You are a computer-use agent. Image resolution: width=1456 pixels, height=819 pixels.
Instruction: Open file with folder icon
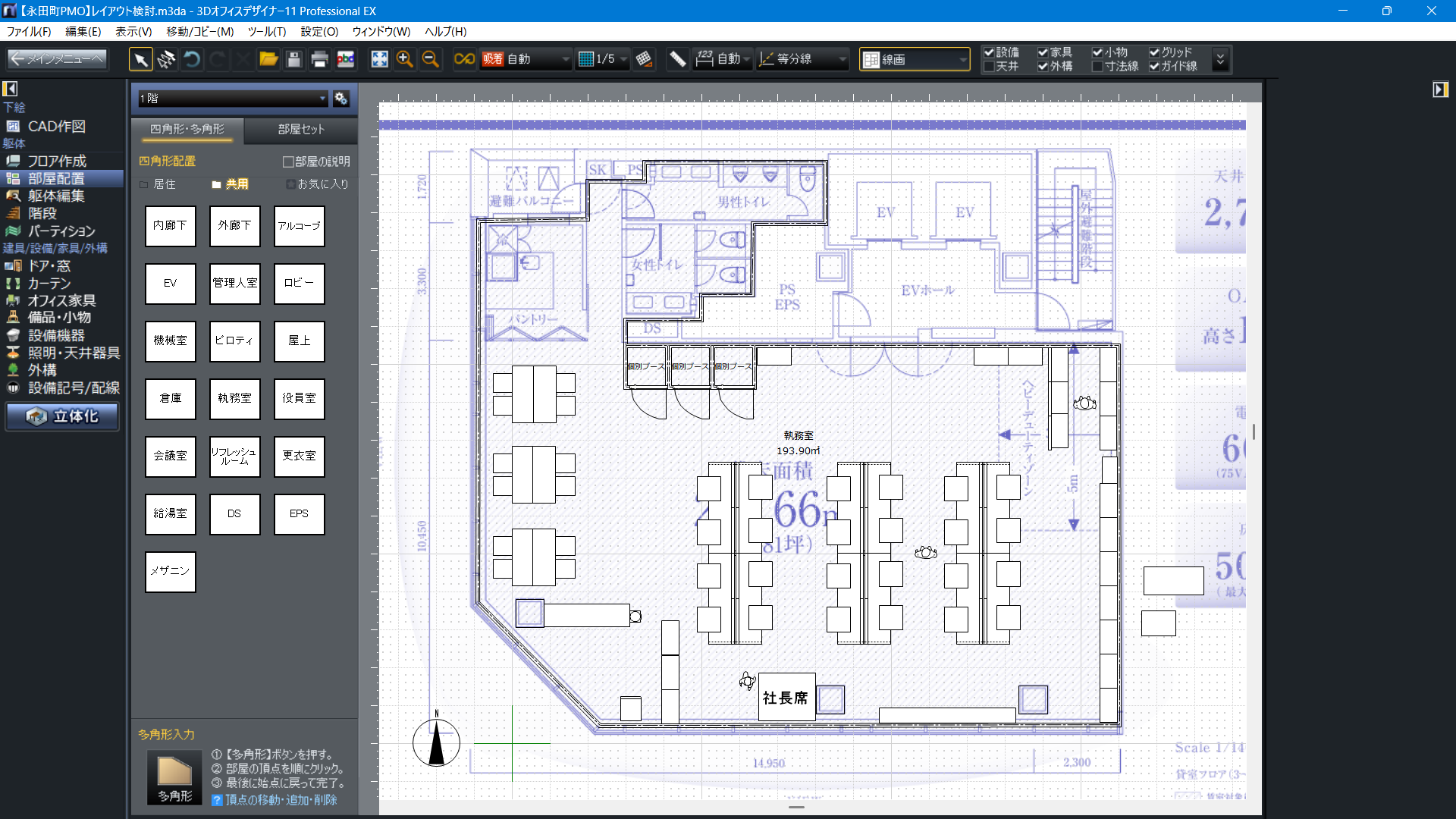[268, 59]
